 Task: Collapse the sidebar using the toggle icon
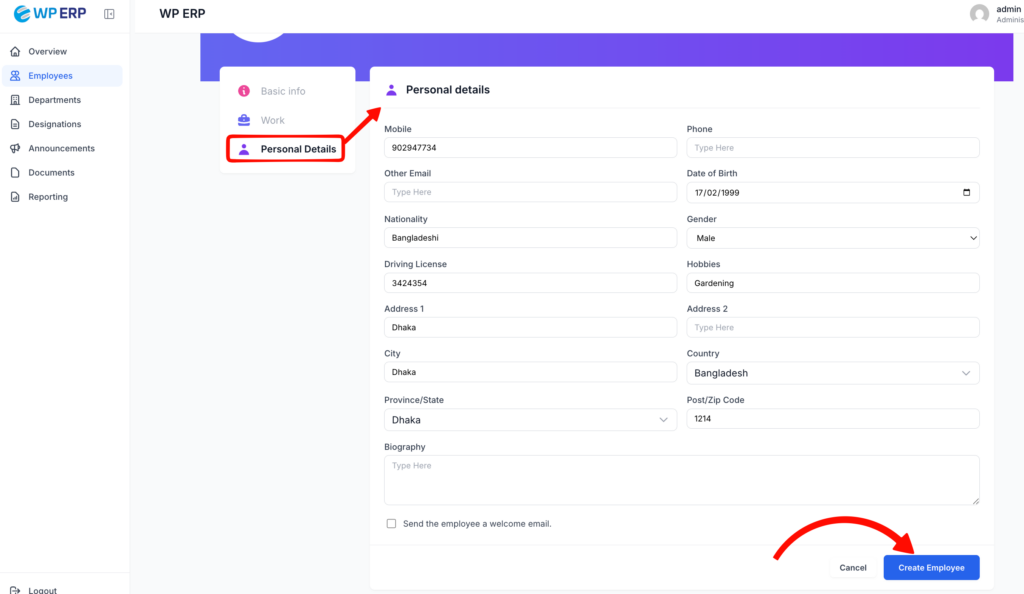pyautogui.click(x=109, y=14)
